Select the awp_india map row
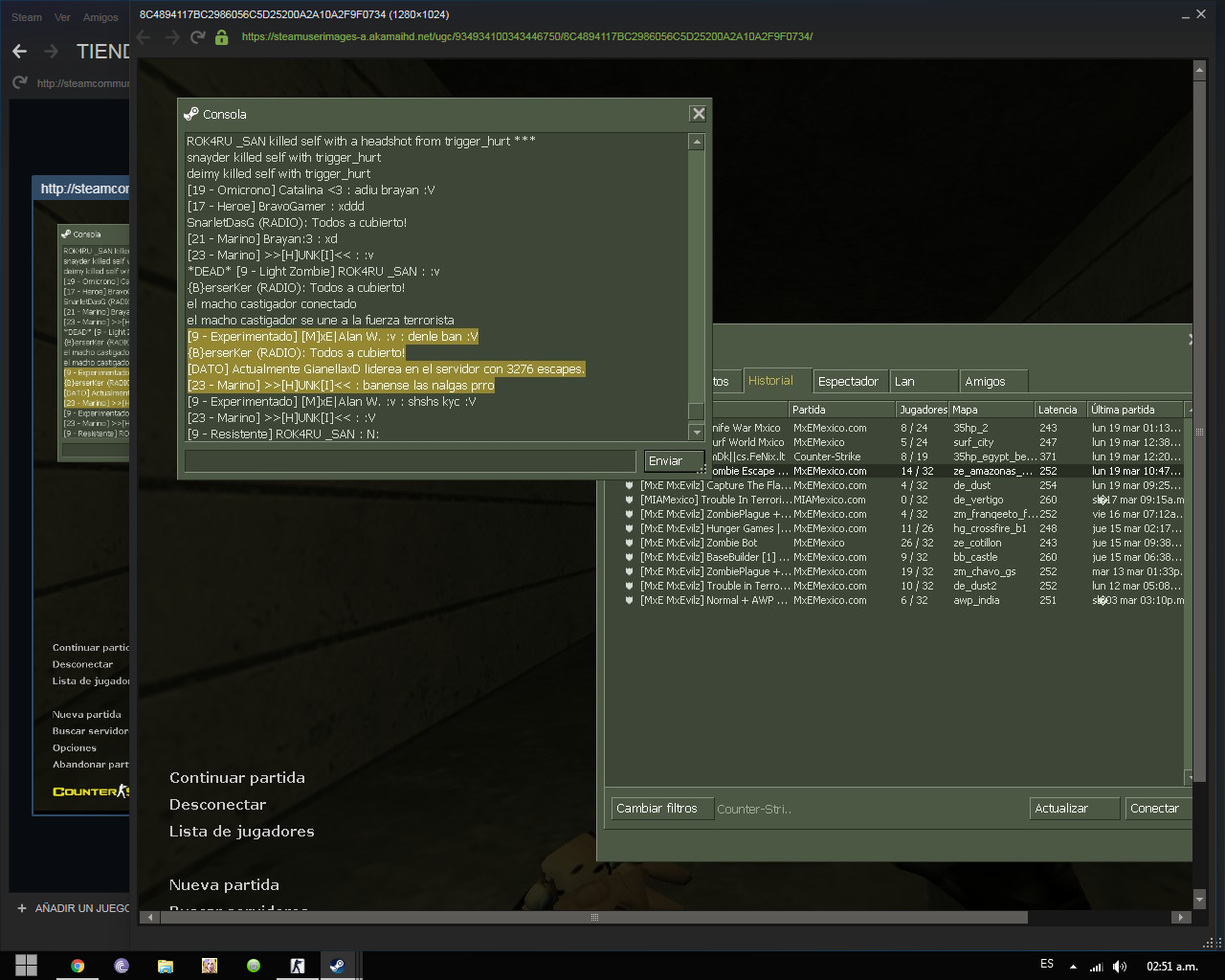Screen dimensions: 1225x980 902,600
